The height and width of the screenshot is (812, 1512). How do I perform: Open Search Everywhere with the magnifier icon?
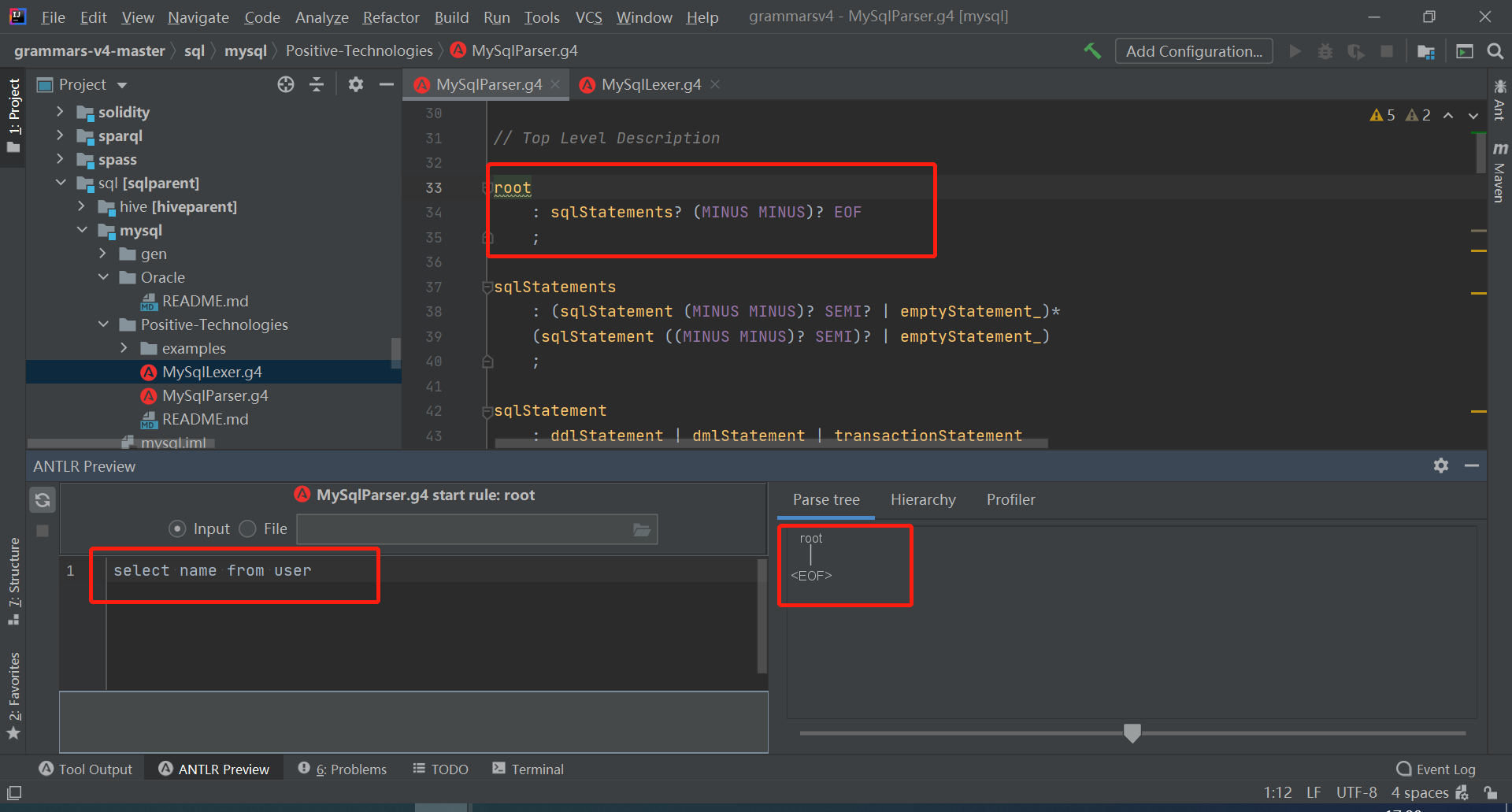(1495, 50)
